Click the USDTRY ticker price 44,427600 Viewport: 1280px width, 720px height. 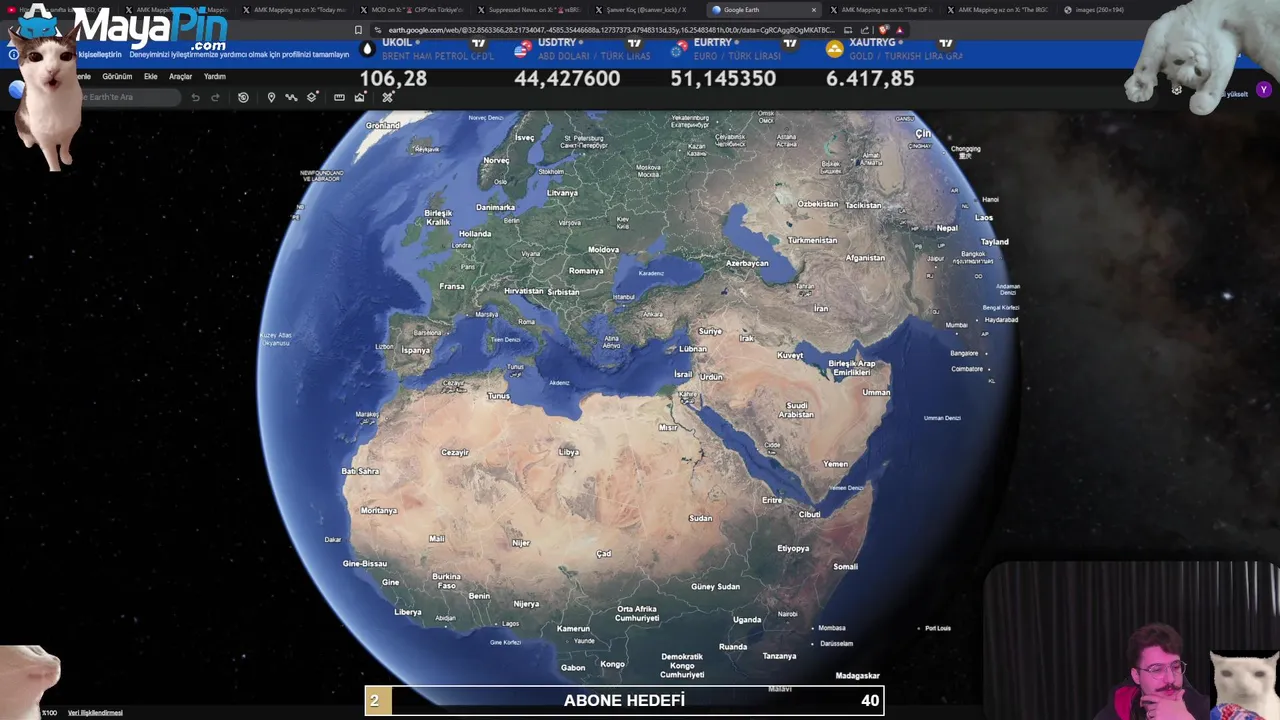coord(567,78)
